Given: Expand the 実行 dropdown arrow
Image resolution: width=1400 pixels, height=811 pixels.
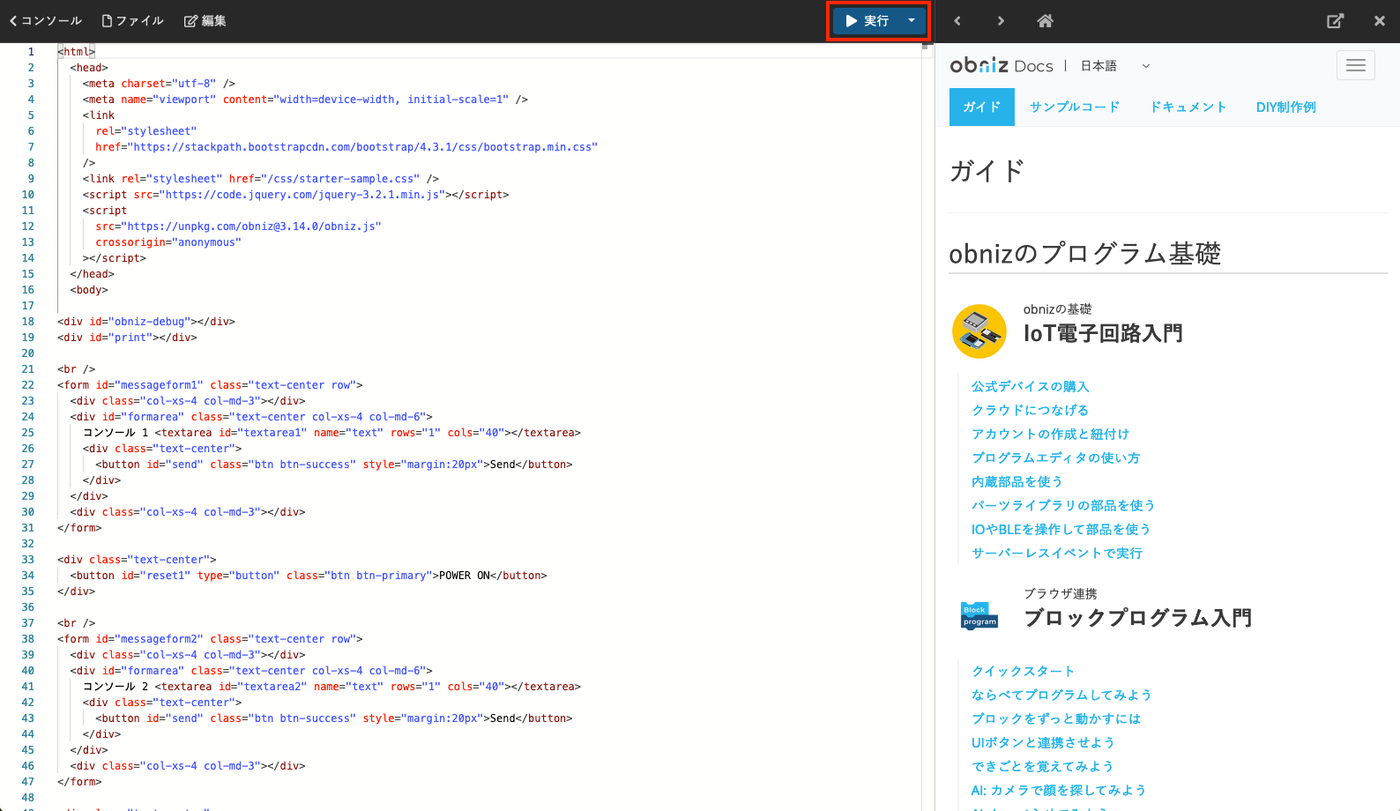Looking at the screenshot, I should 911,21.
